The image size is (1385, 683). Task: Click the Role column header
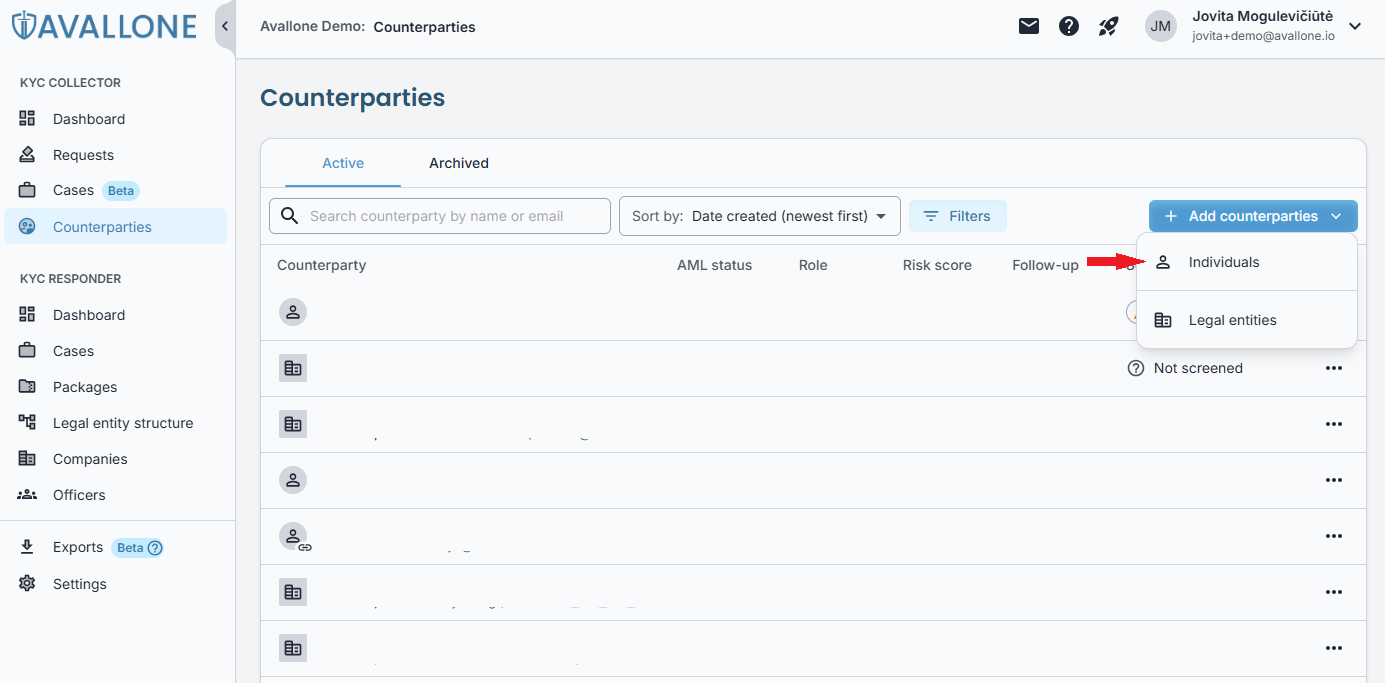[x=813, y=265]
